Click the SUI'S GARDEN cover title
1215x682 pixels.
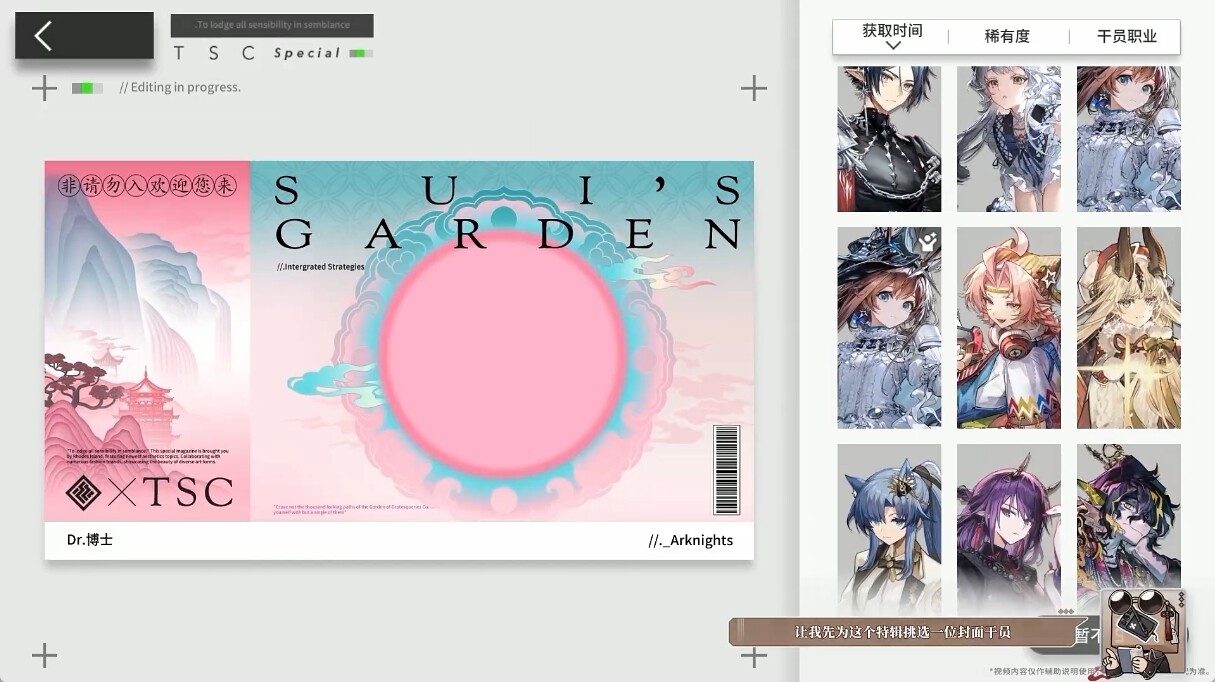508,214
